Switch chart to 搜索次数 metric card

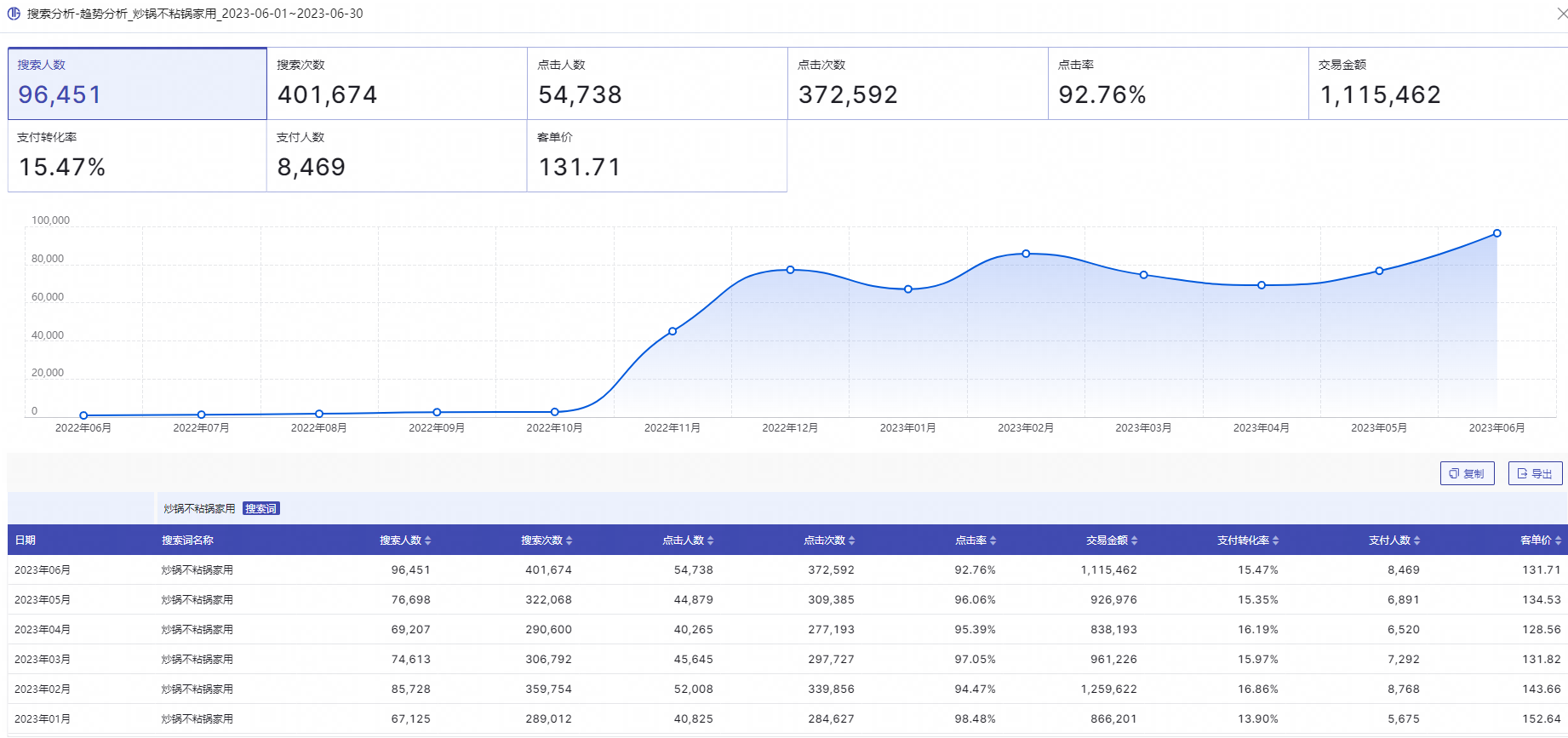(x=397, y=83)
